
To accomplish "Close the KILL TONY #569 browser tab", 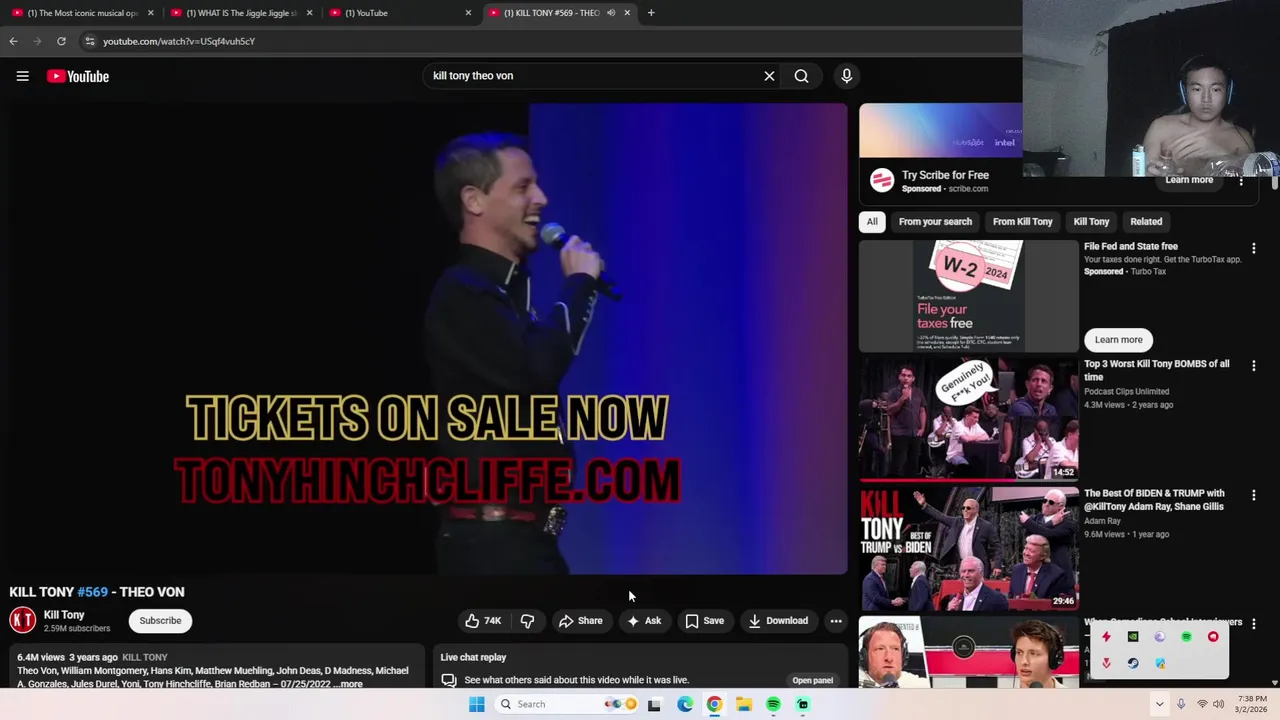I will [x=627, y=13].
